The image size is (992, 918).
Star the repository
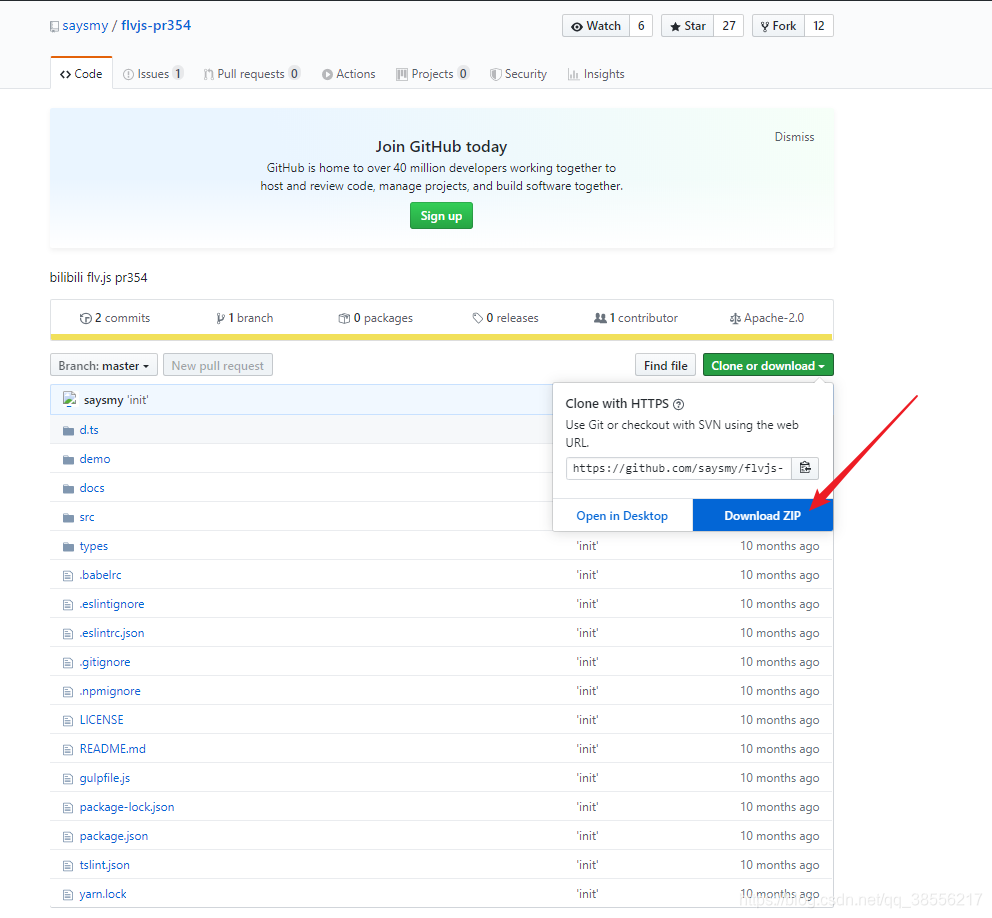point(687,26)
